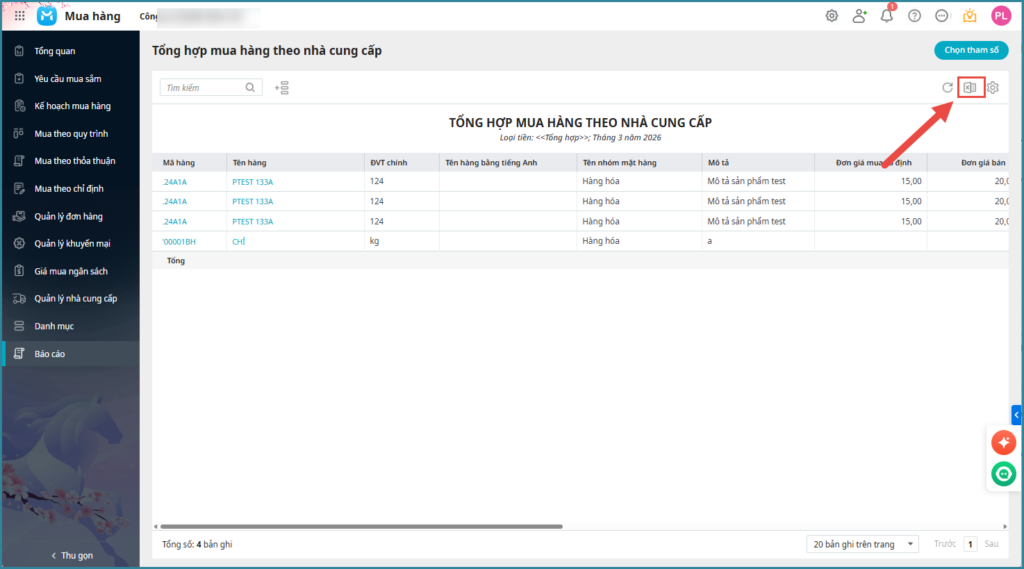
Task: Open Mua theo chỉ định menu
Action: coord(71,189)
